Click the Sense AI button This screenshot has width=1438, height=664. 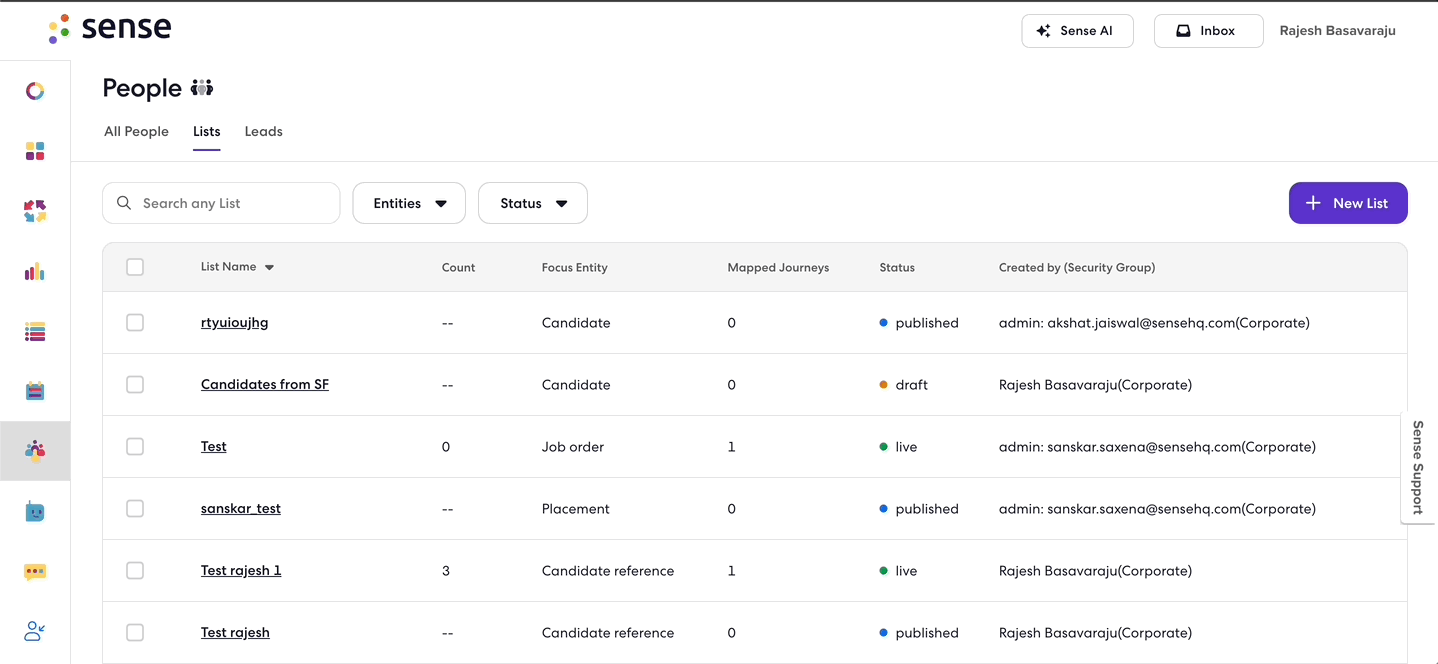click(x=1077, y=31)
